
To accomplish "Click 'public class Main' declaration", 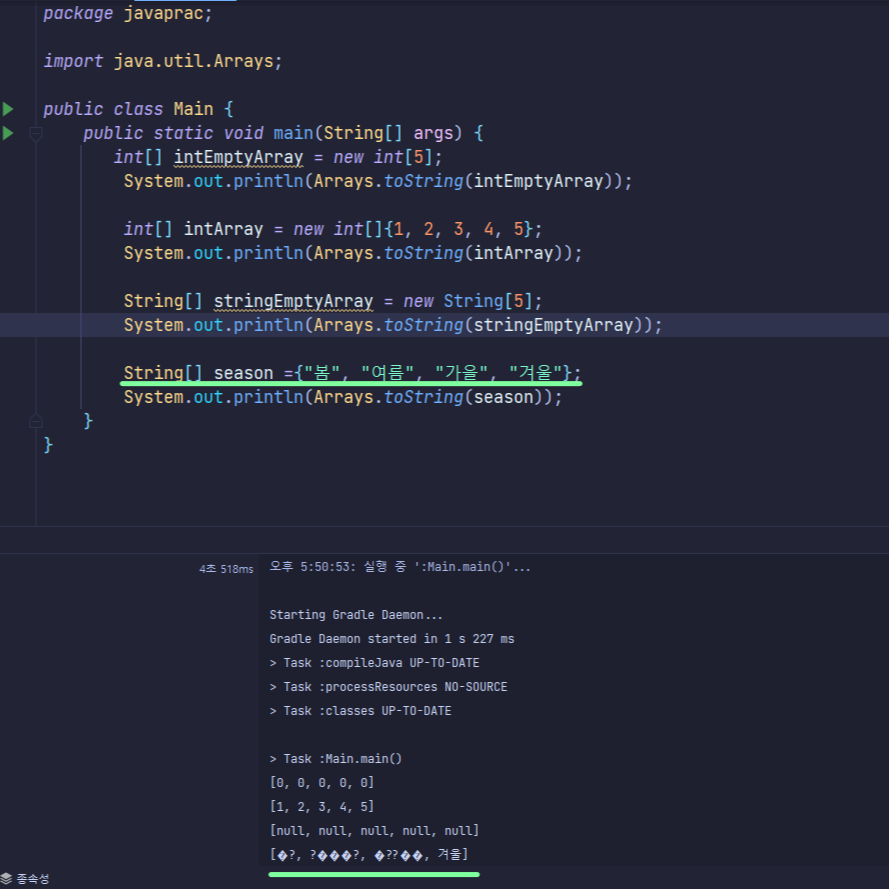I will (x=138, y=109).
